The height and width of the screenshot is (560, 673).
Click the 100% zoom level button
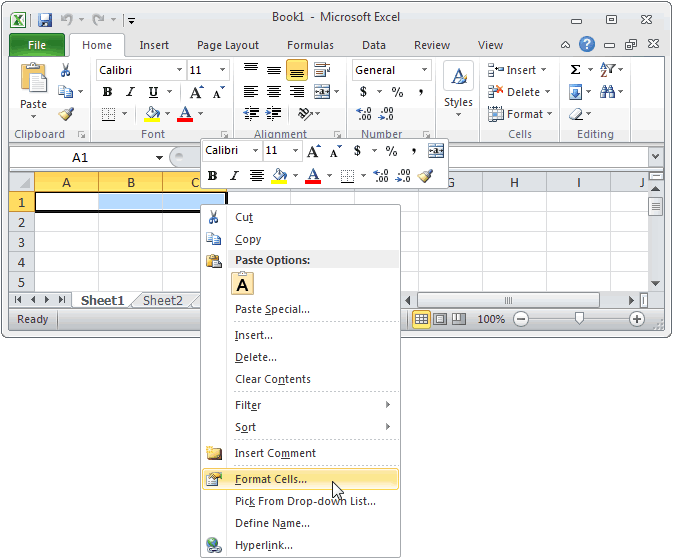[491, 319]
